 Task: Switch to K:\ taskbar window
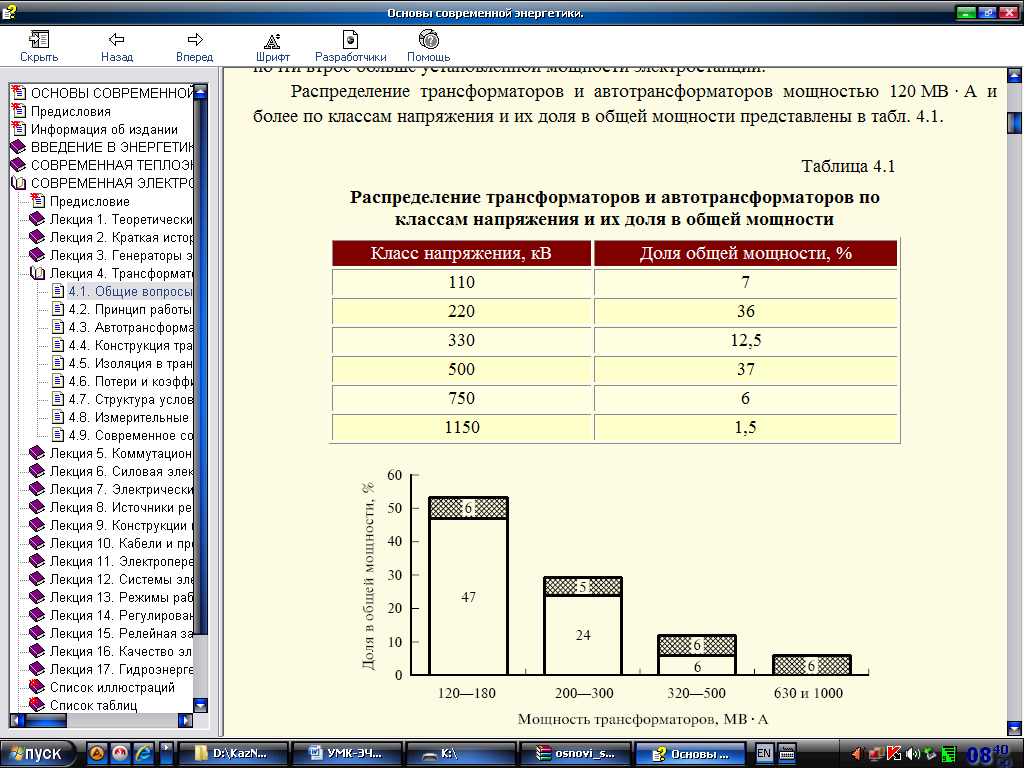pos(460,754)
